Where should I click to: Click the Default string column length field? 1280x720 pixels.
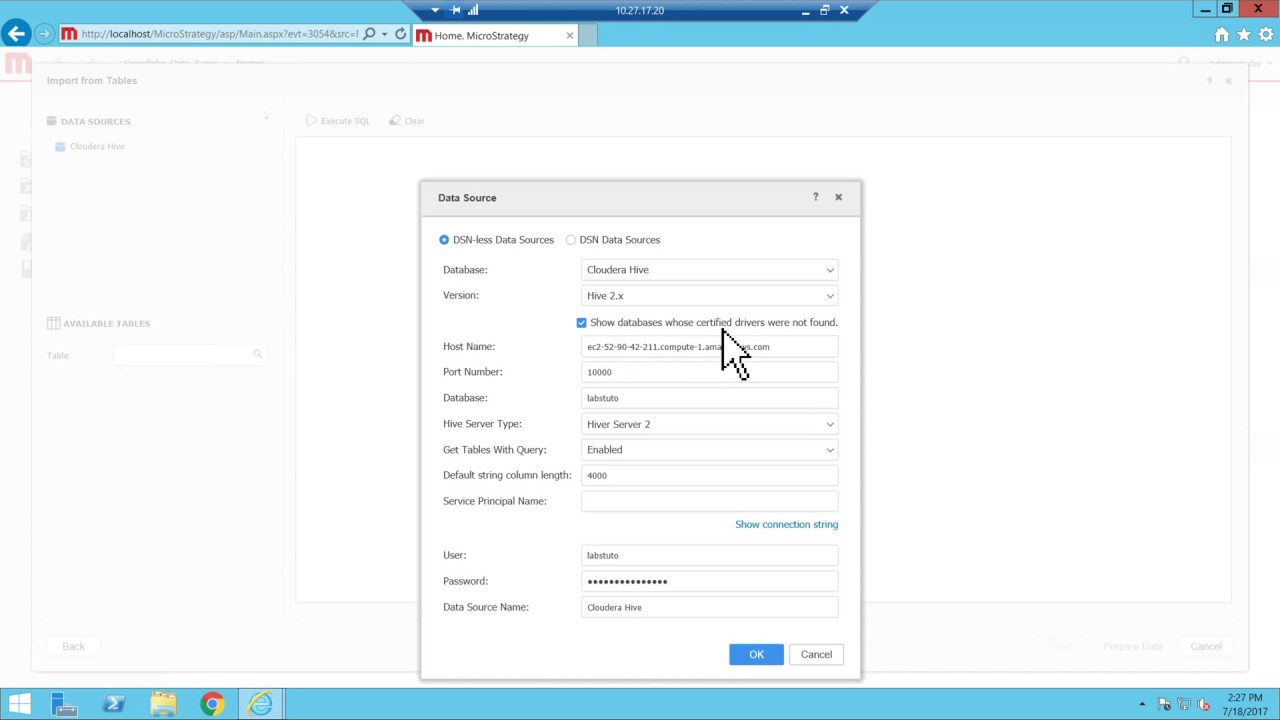709,475
